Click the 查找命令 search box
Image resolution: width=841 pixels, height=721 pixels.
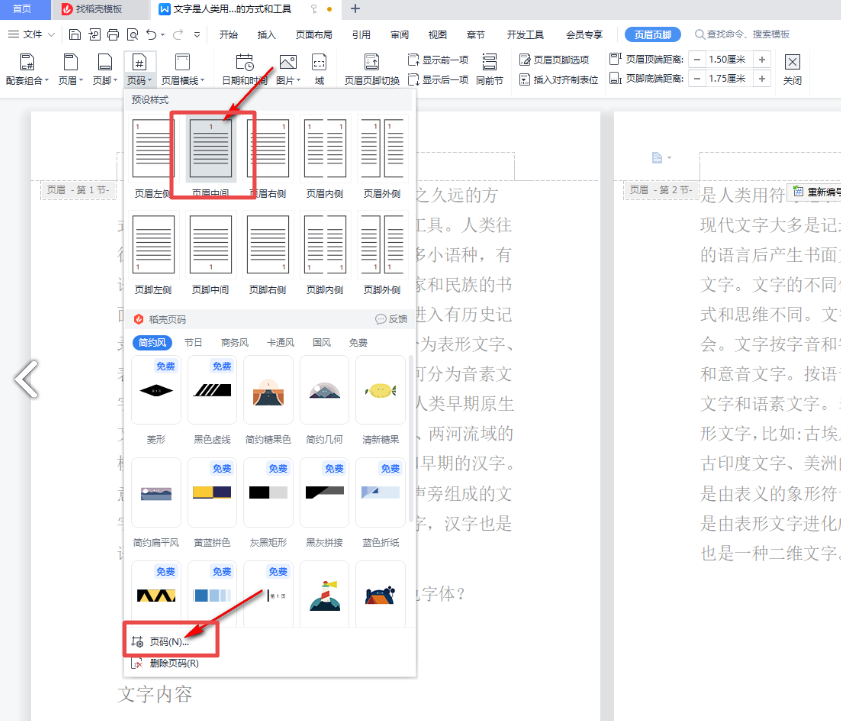pyautogui.click(x=743, y=34)
